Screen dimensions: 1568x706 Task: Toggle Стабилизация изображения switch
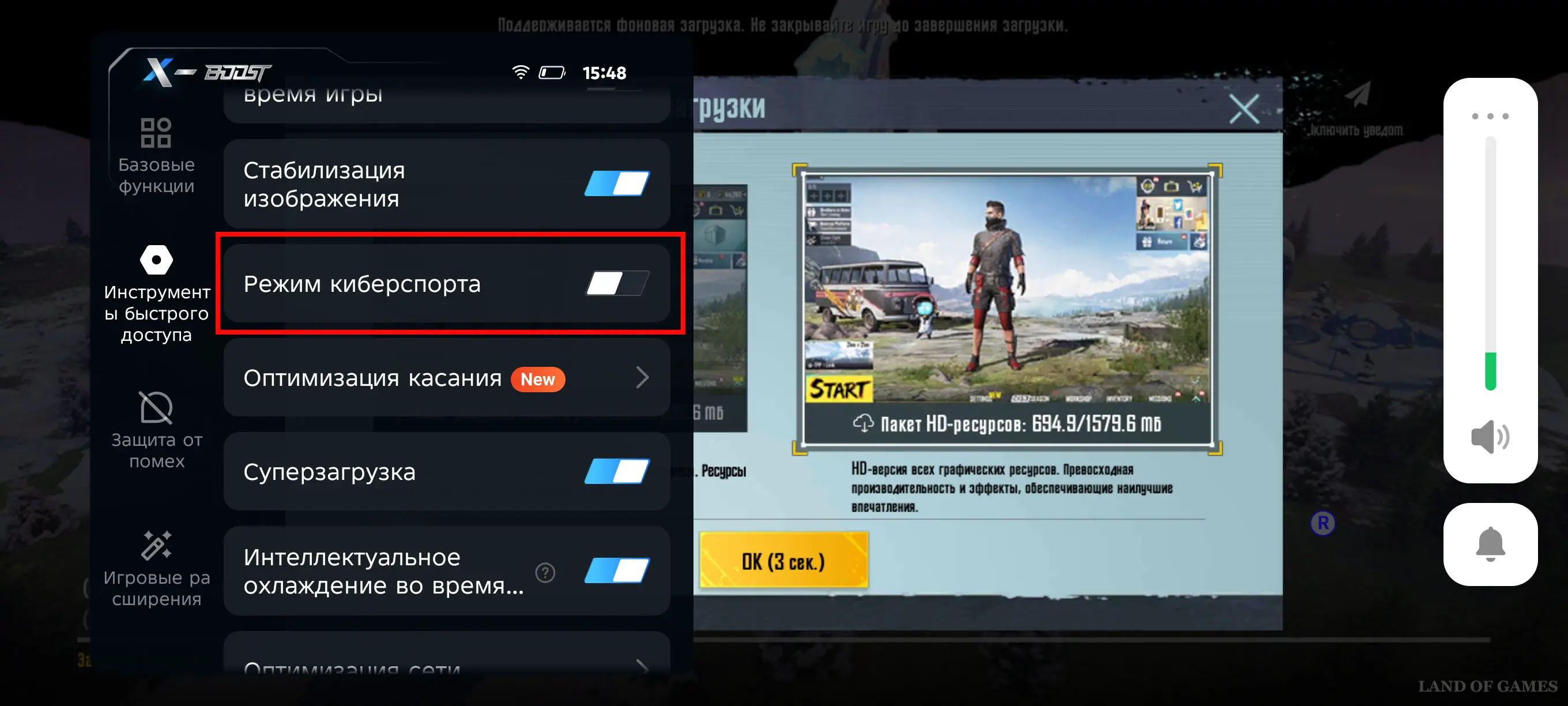[x=617, y=183]
